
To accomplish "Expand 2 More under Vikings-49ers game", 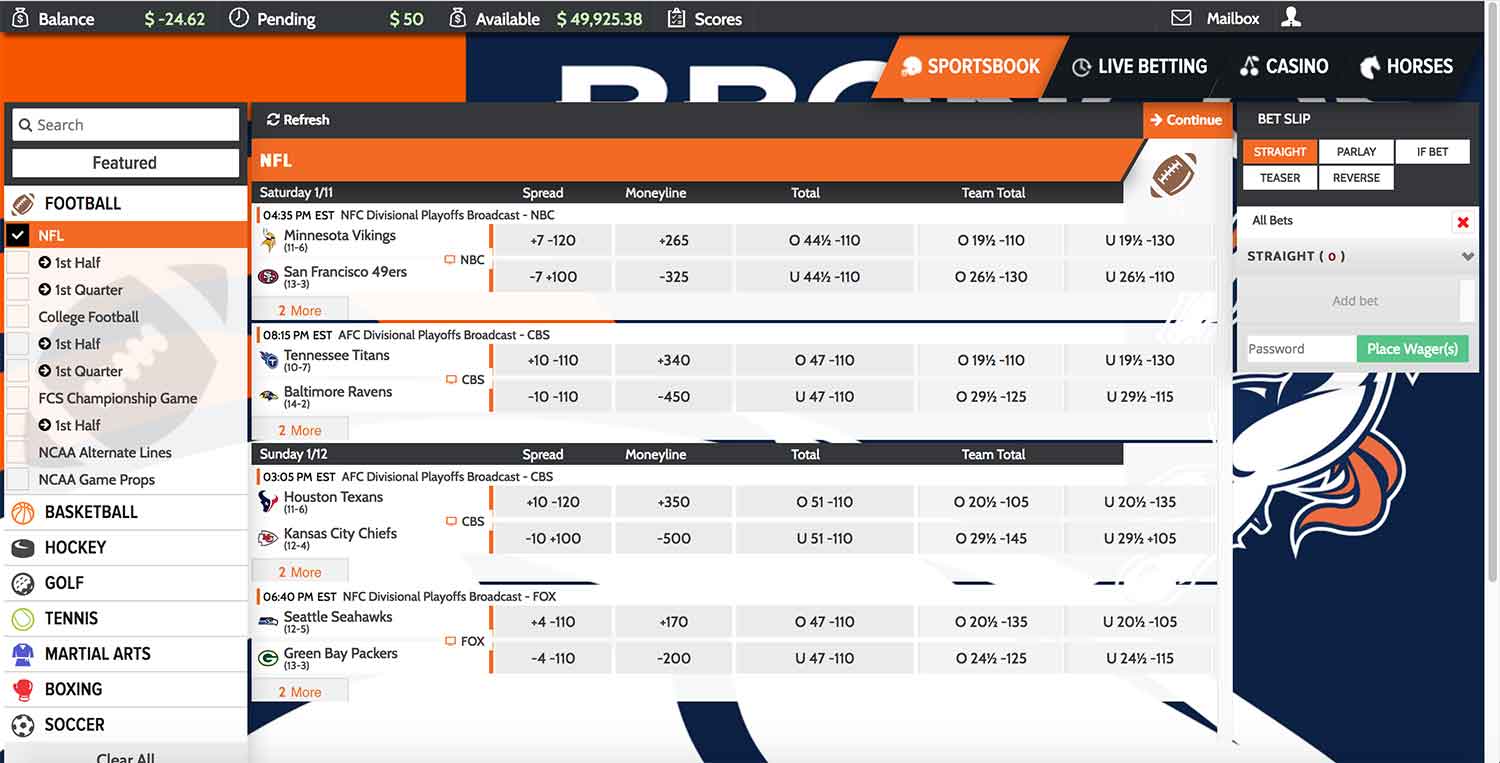I will point(300,310).
